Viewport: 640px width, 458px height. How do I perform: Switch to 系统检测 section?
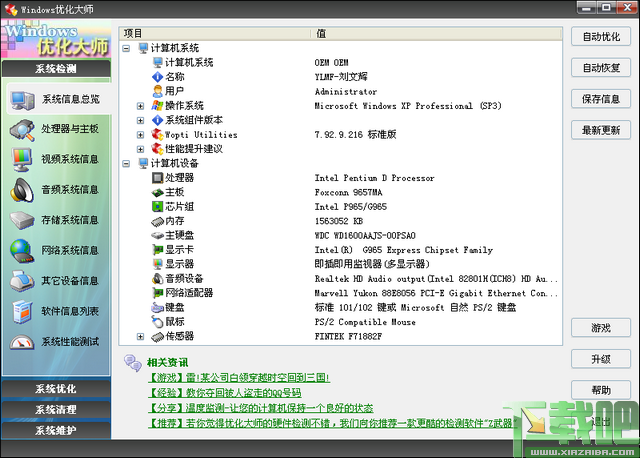[x=56, y=69]
